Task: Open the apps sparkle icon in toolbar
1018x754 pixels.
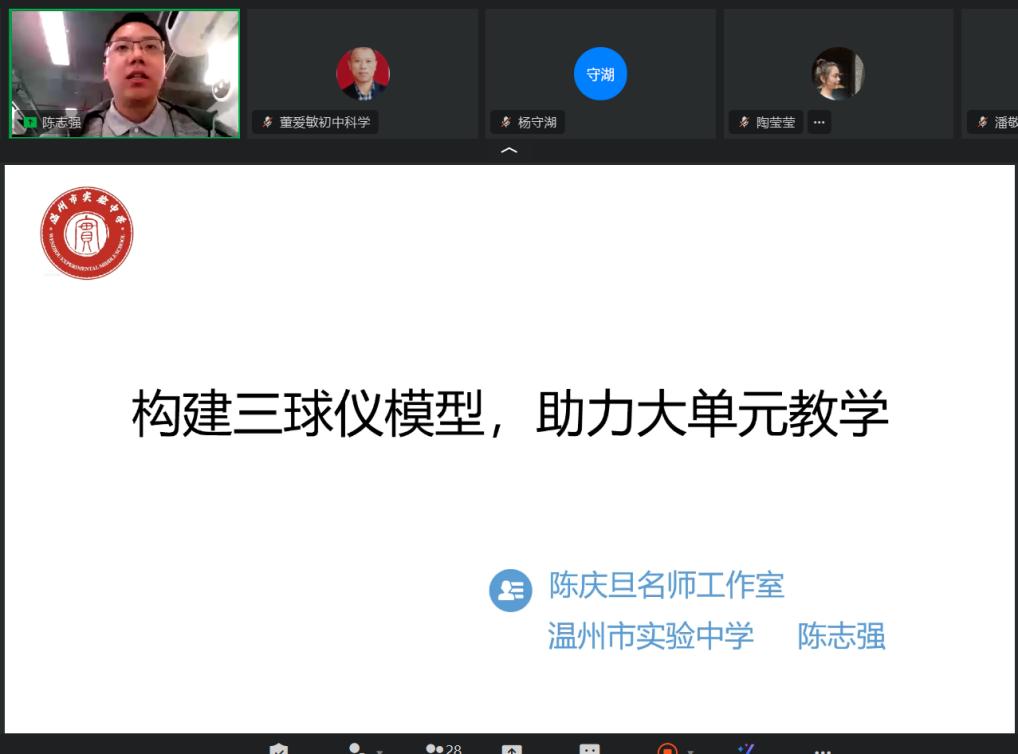Action: pyautogui.click(x=747, y=749)
